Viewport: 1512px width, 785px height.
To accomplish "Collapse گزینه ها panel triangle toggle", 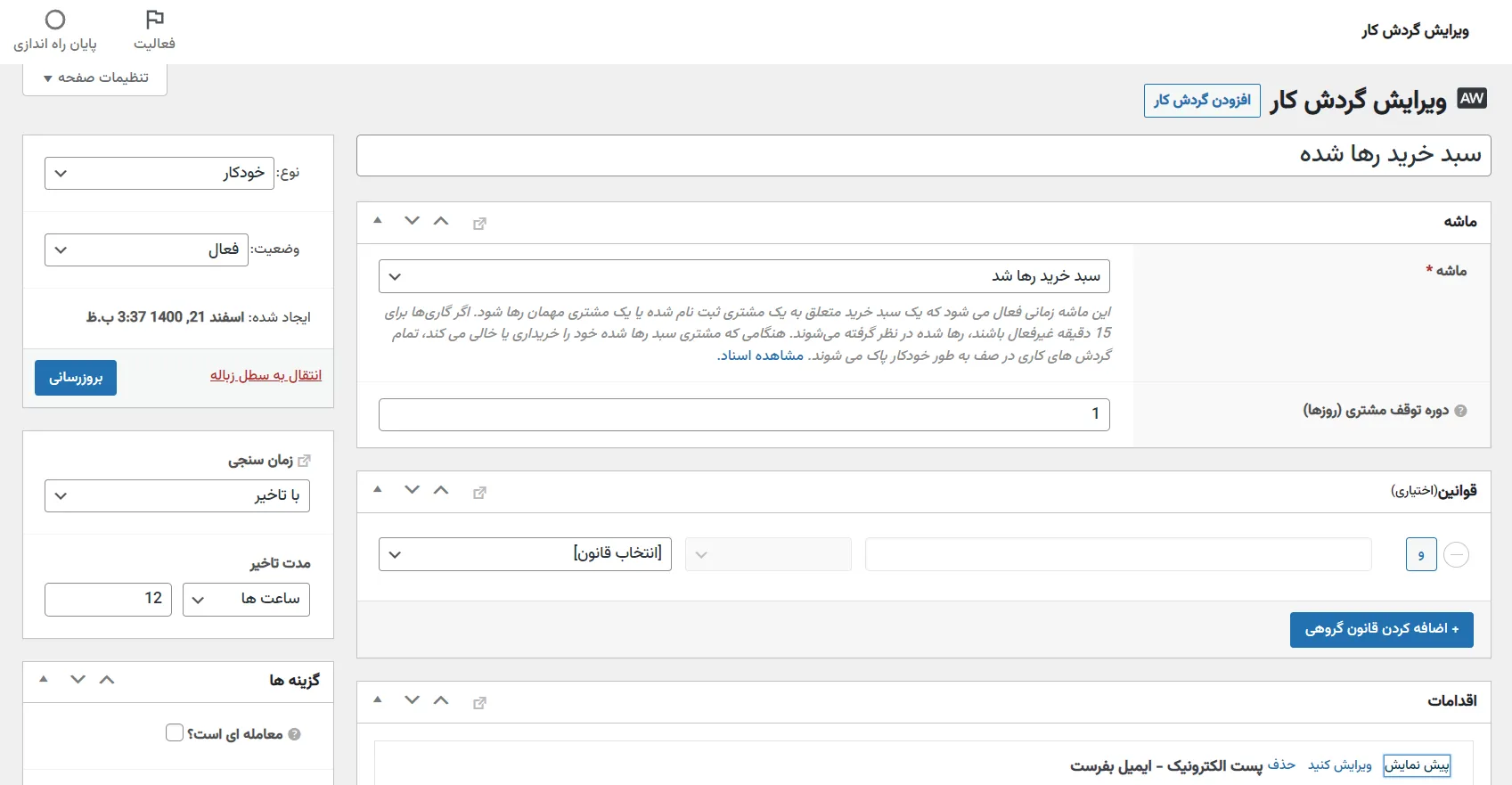I will click(44, 679).
